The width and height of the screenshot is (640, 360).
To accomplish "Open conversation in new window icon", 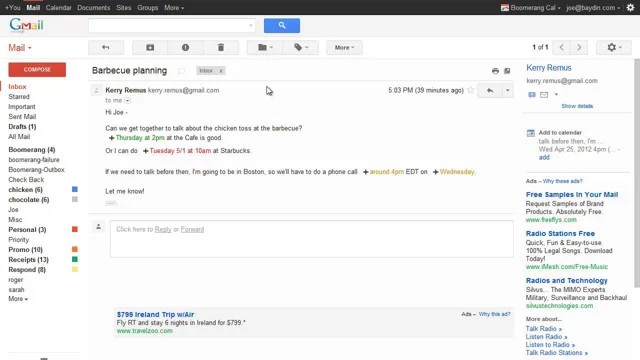I will click(x=507, y=71).
